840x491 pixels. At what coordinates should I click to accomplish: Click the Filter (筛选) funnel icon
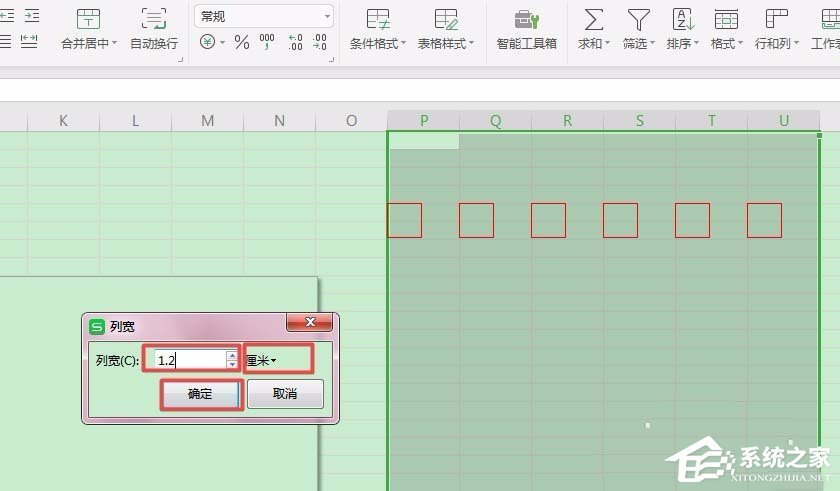(638, 20)
